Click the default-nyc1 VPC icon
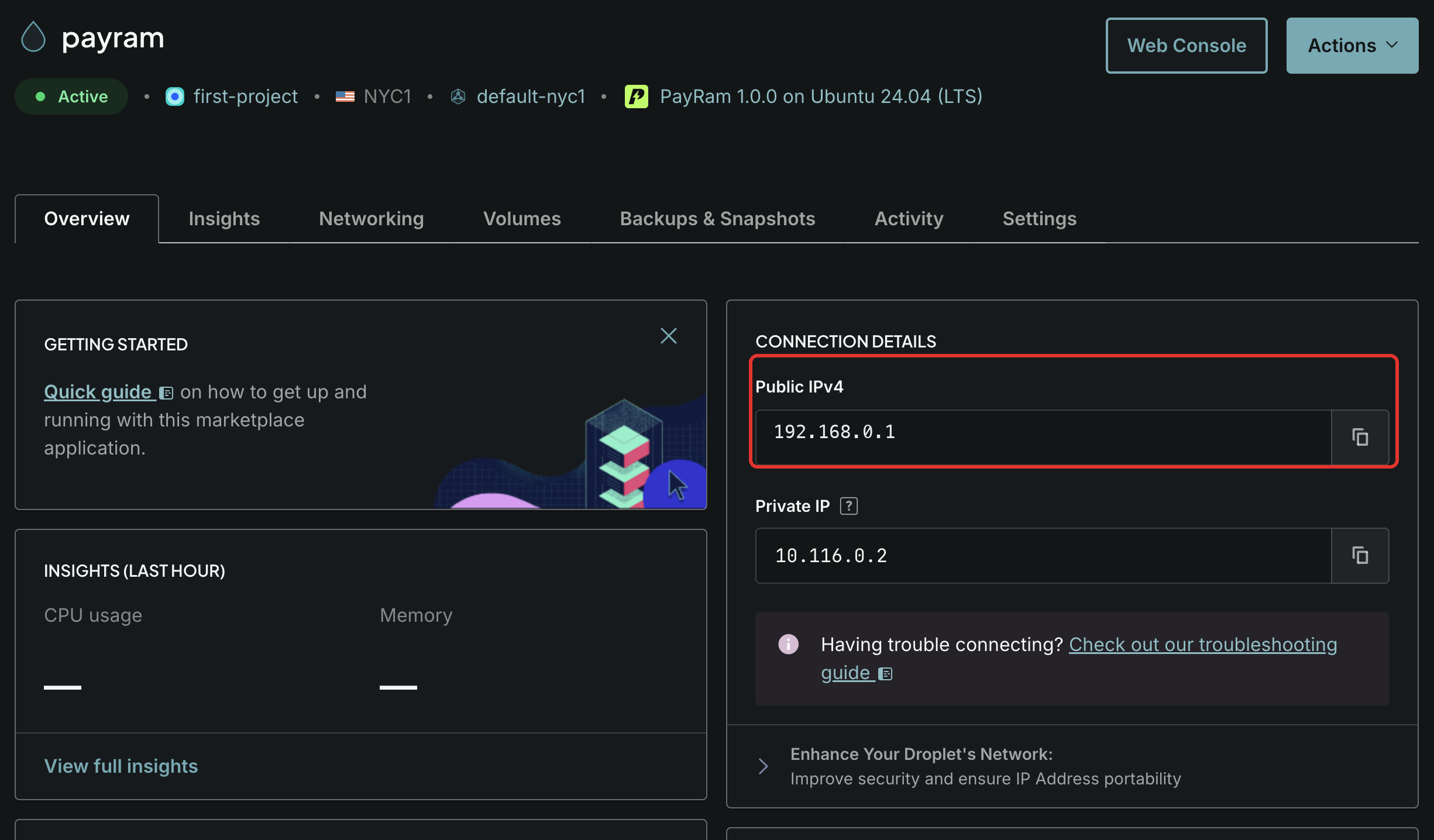Screen dimensions: 1434x840 (x=458, y=97)
